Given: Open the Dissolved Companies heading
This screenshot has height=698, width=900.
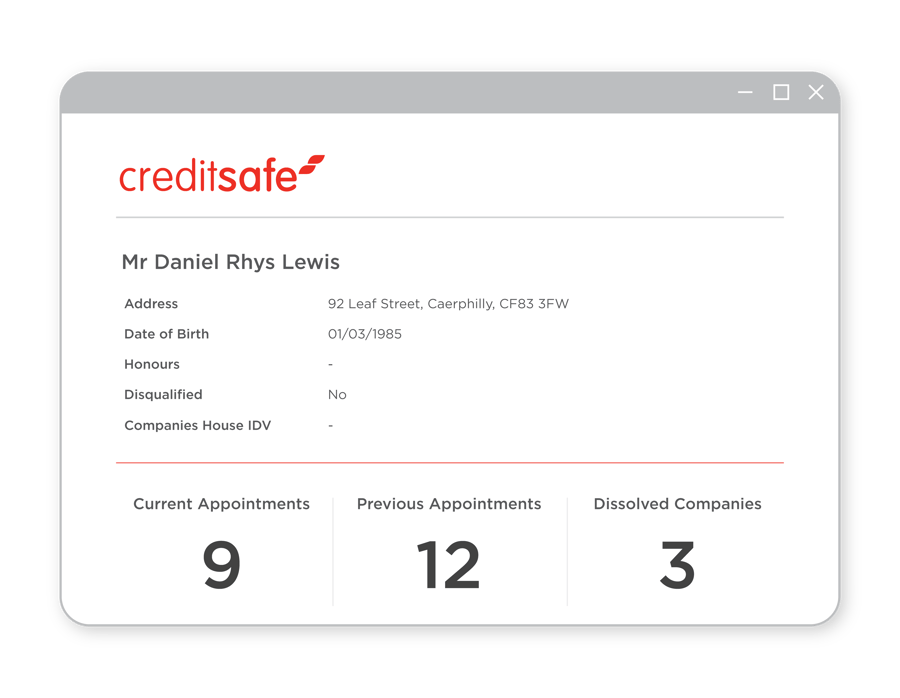Looking at the screenshot, I should click(x=677, y=504).
